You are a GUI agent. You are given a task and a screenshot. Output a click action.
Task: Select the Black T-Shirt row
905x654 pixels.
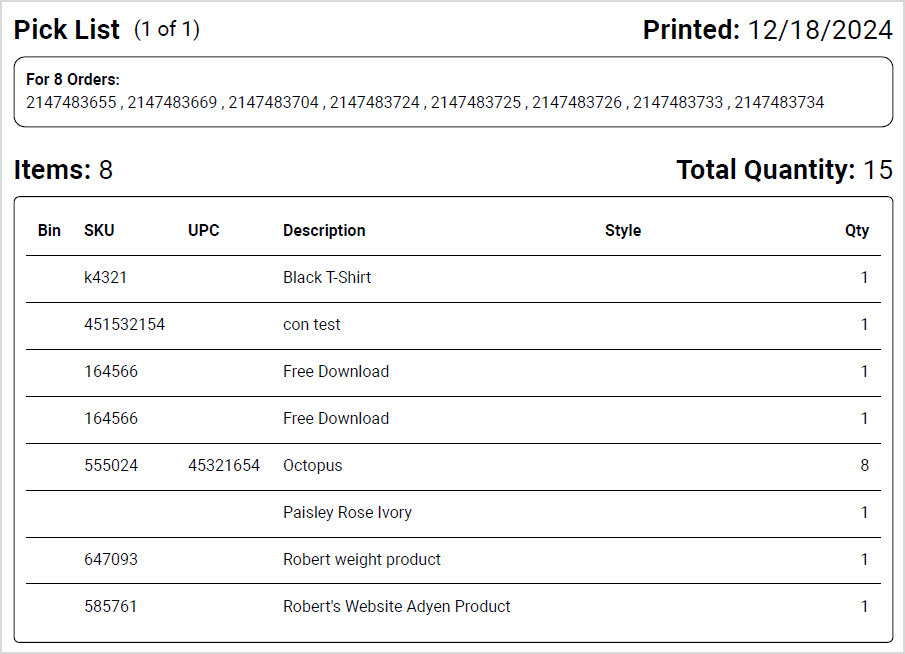click(453, 278)
